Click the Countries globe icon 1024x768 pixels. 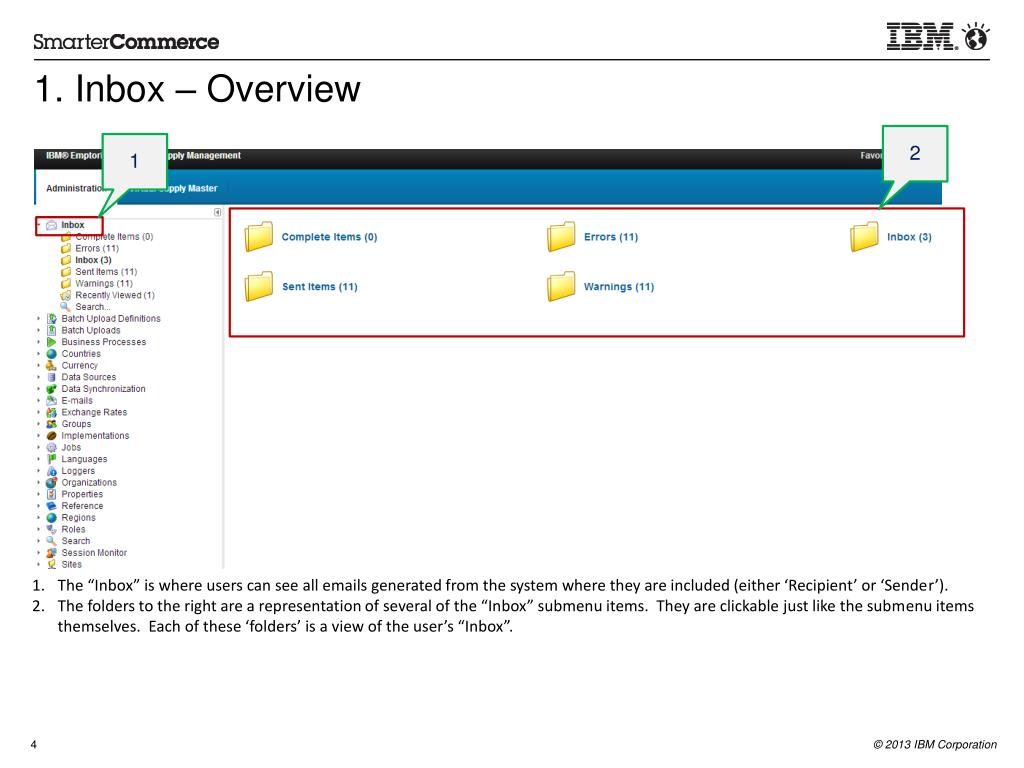(52, 354)
